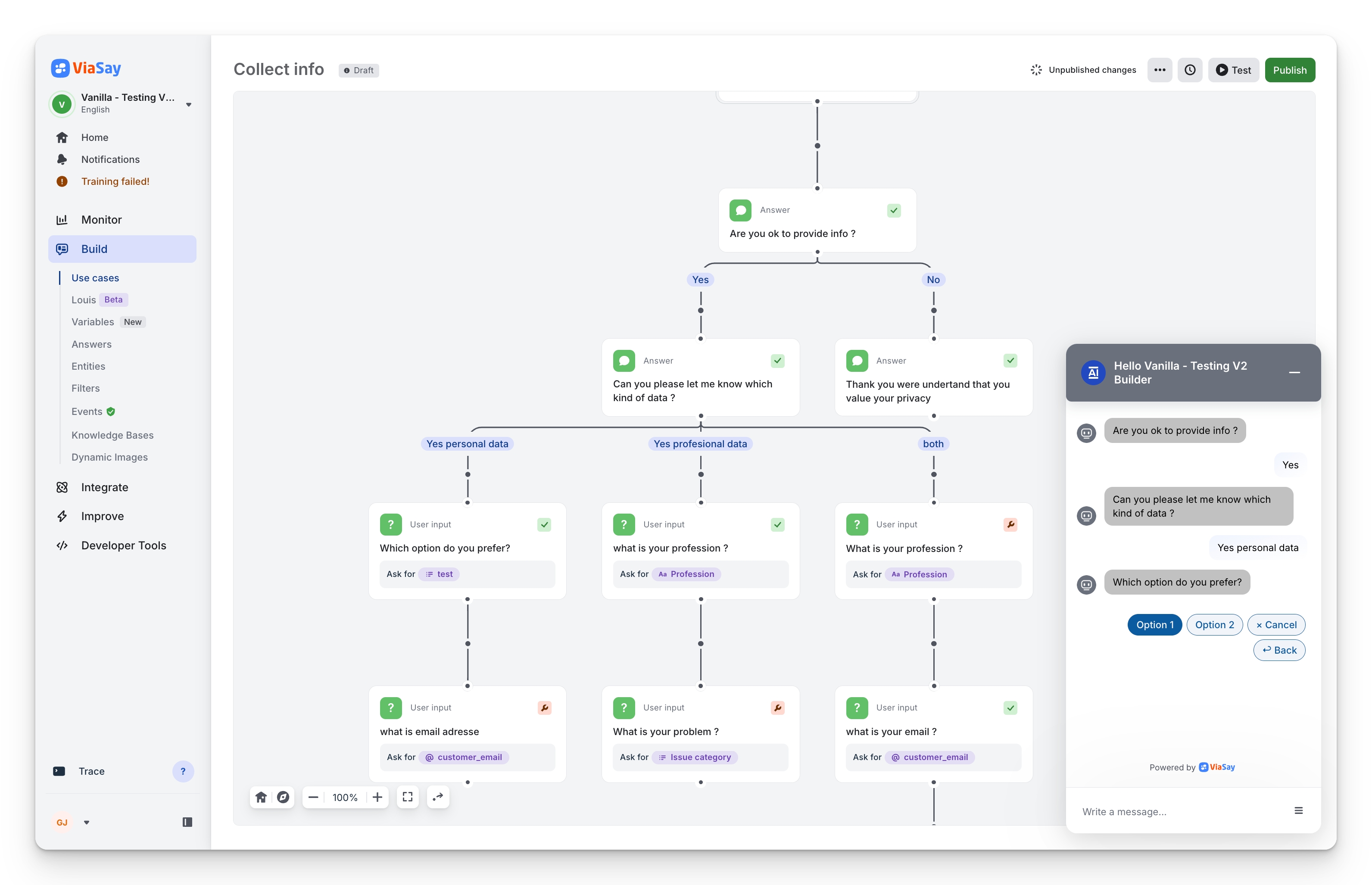Click the 'Yes profesional data' branch label

pos(700,444)
